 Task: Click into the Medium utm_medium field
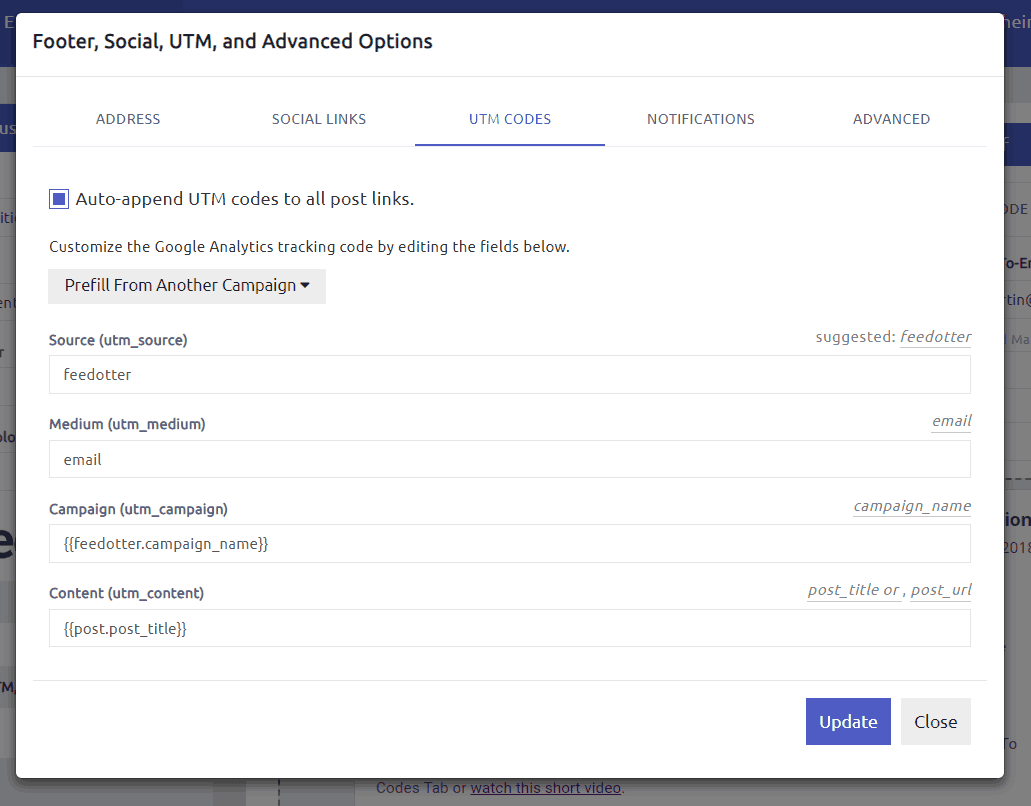(x=509, y=460)
